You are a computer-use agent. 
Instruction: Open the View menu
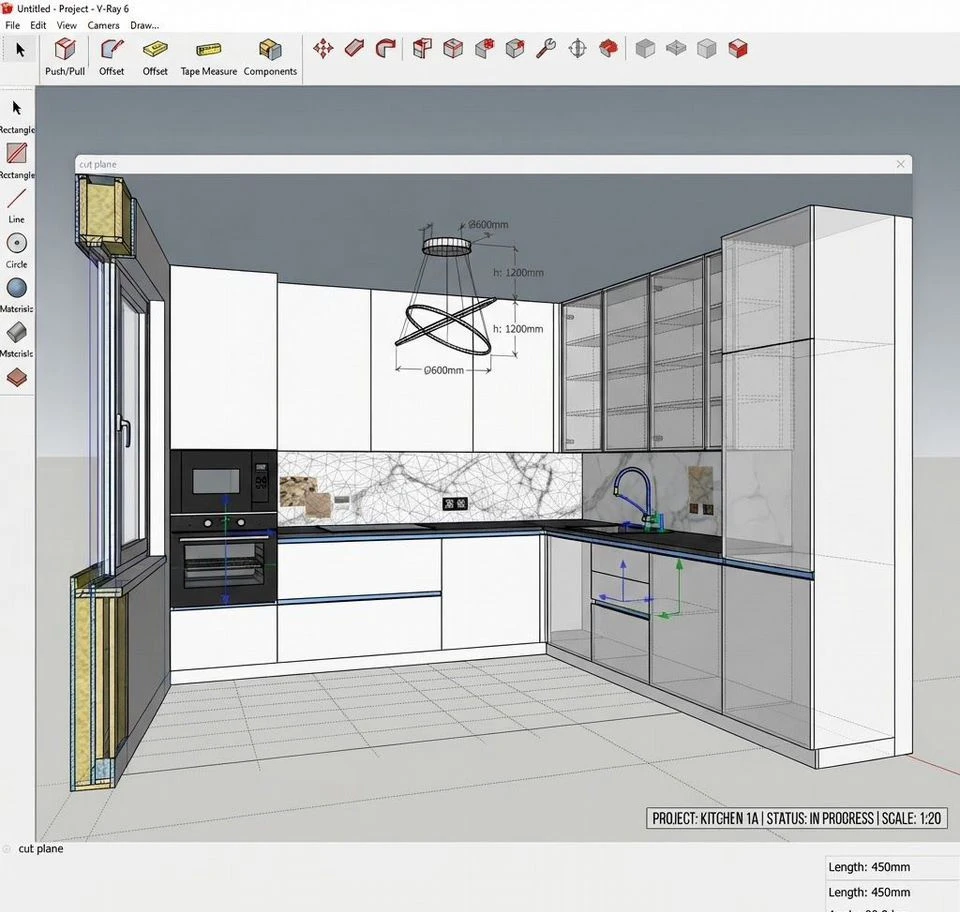tap(67, 25)
